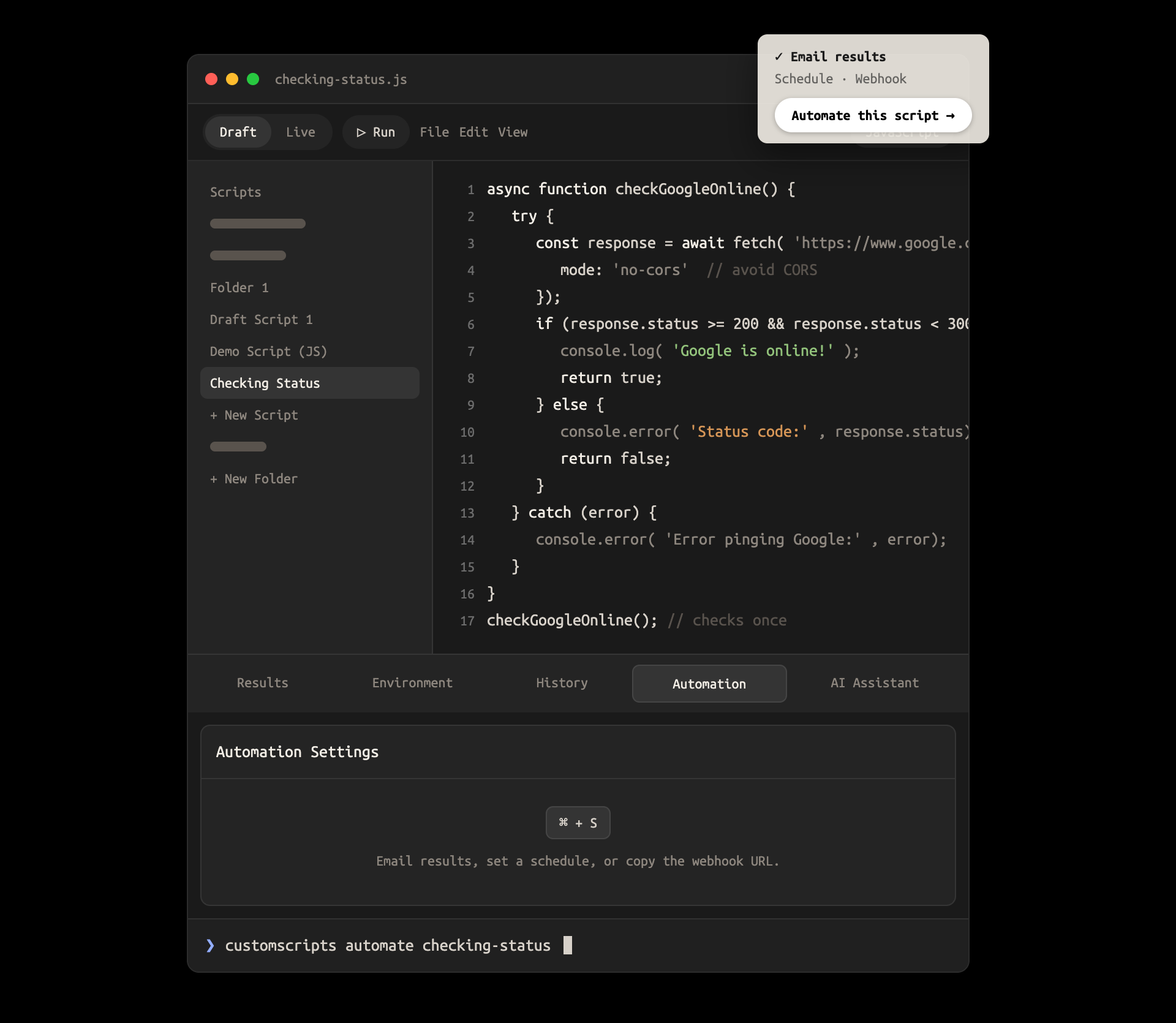
Task: Select Email results option in popup
Action: pos(831,56)
